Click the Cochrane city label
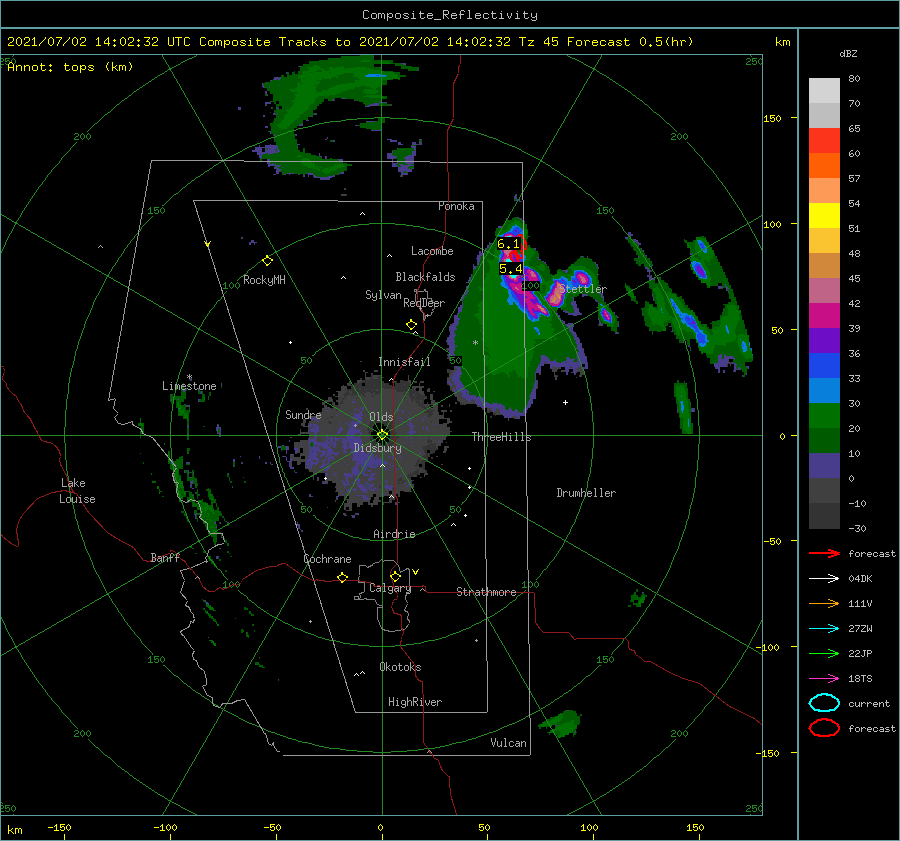 [x=327, y=559]
